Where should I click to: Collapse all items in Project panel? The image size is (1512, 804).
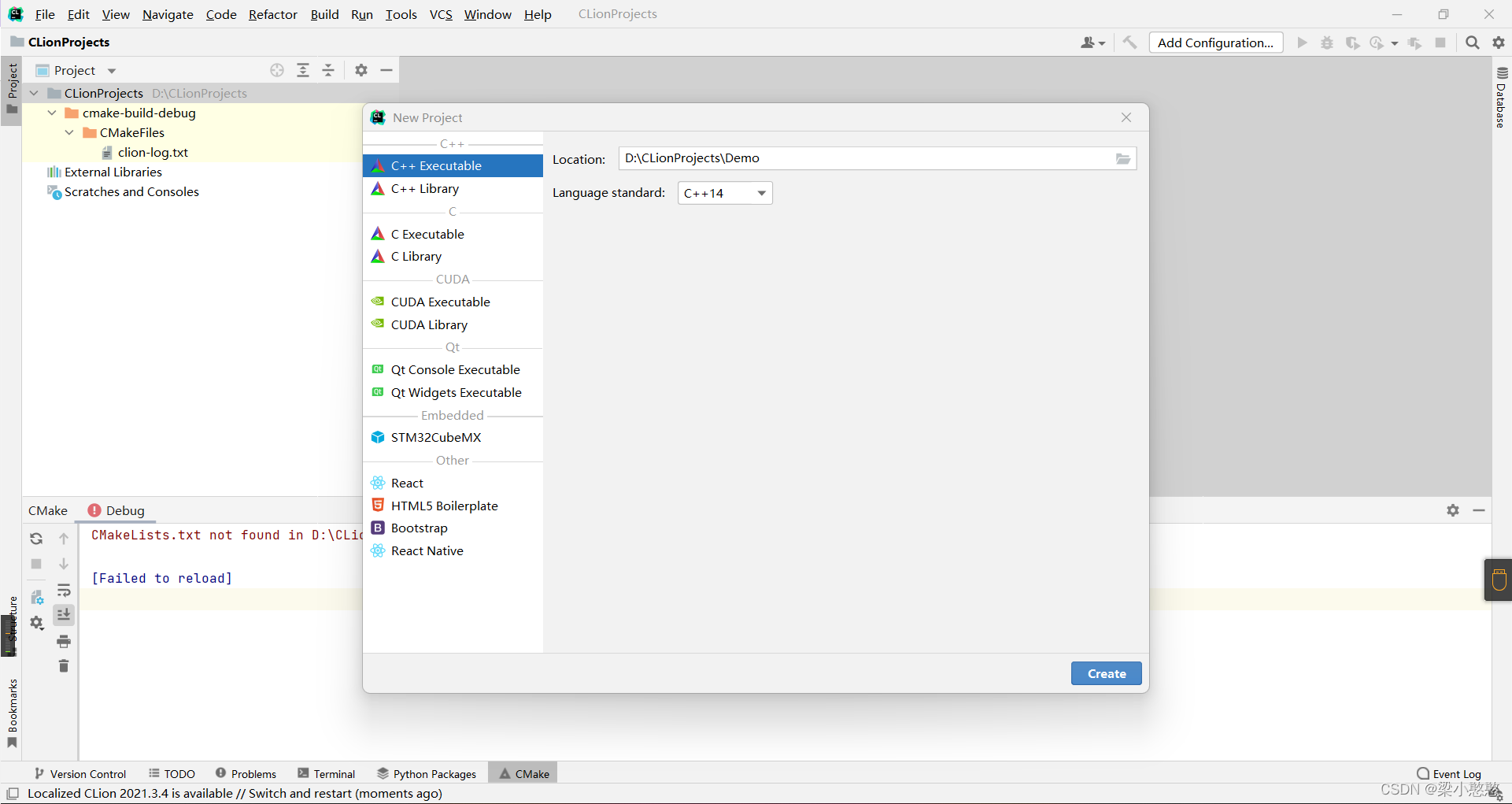click(x=328, y=70)
